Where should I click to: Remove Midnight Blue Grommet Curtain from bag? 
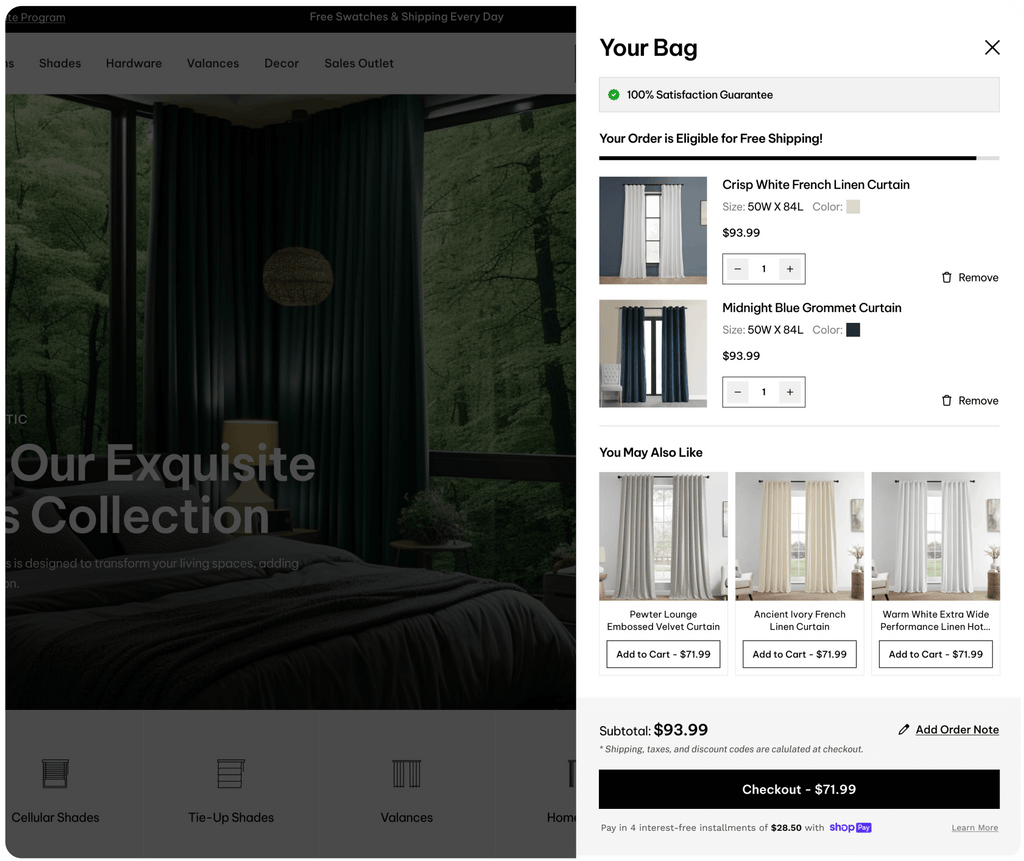(969, 400)
